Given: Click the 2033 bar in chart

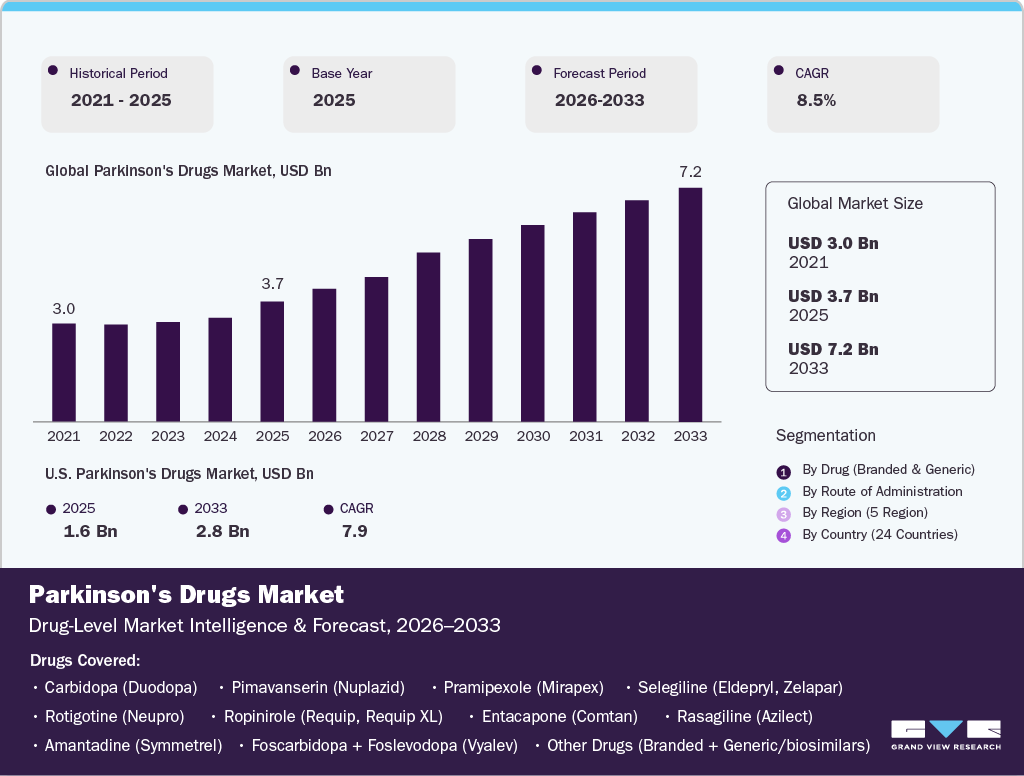Looking at the screenshot, I should 690,304.
